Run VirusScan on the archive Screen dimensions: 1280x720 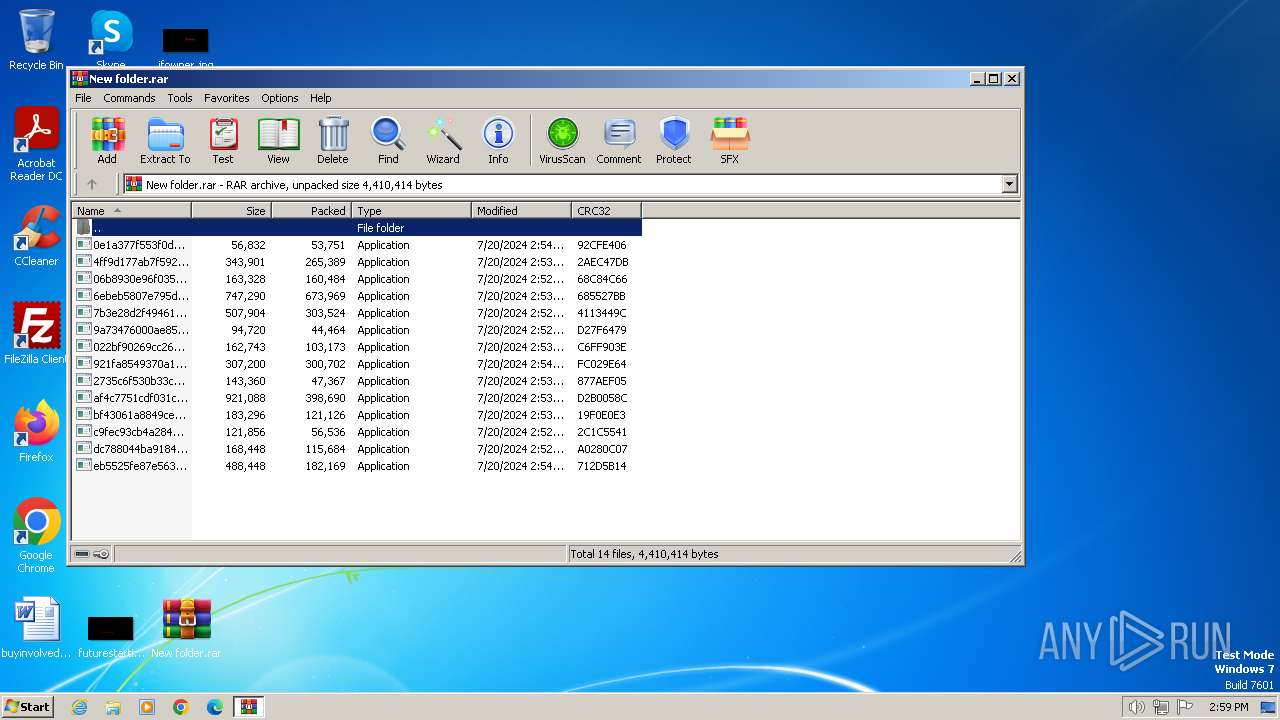562,140
